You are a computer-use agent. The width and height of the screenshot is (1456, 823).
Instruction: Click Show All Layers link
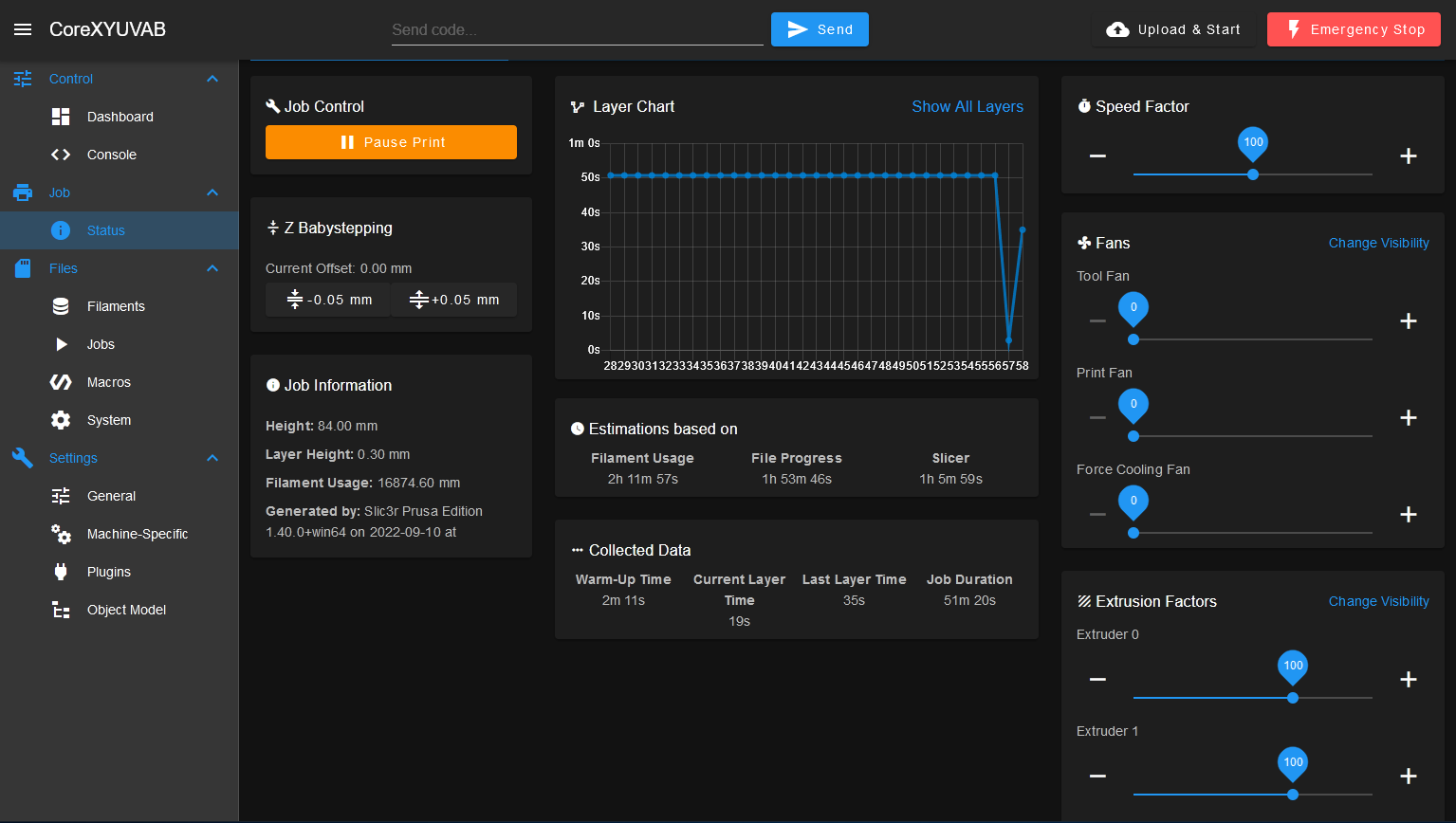click(x=968, y=106)
